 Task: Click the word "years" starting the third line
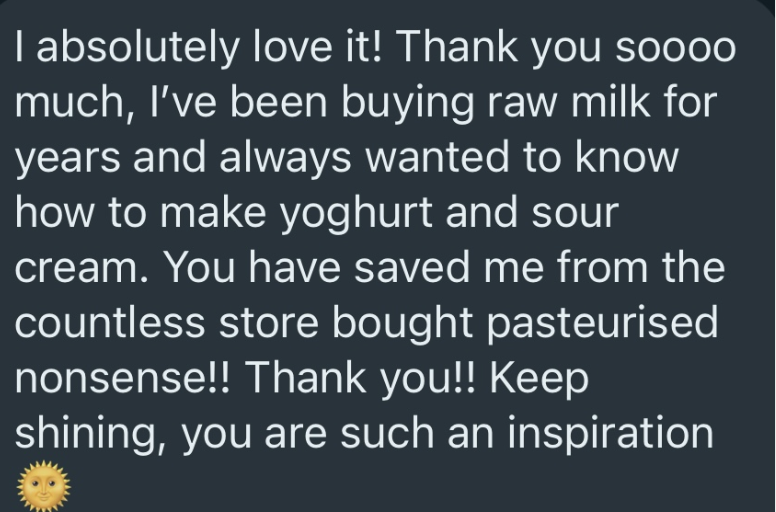click(68, 160)
